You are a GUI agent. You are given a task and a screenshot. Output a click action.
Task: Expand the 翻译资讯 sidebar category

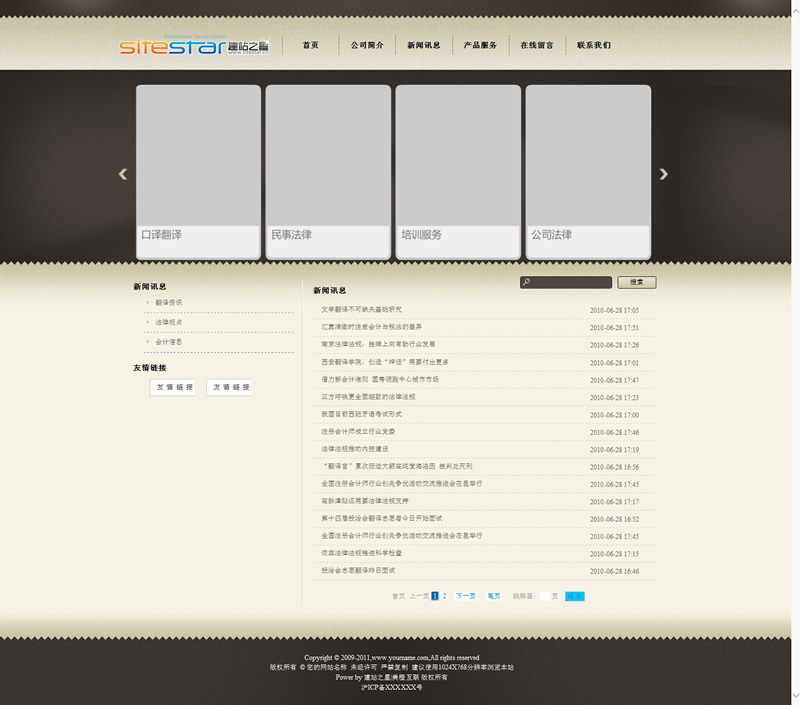(x=169, y=302)
